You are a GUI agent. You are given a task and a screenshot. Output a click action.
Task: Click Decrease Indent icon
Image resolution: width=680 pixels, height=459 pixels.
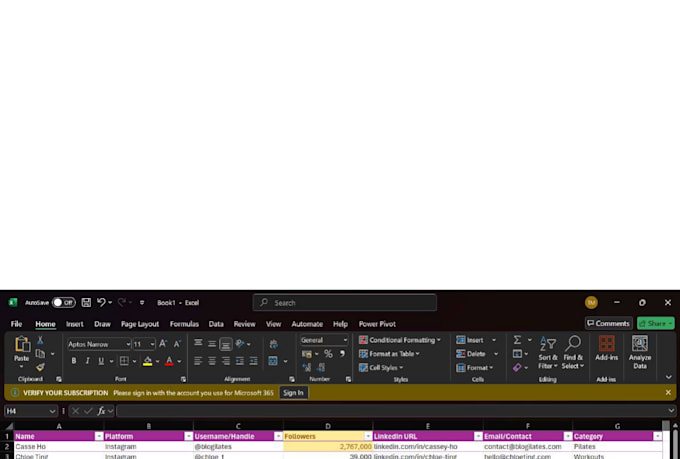coord(240,361)
